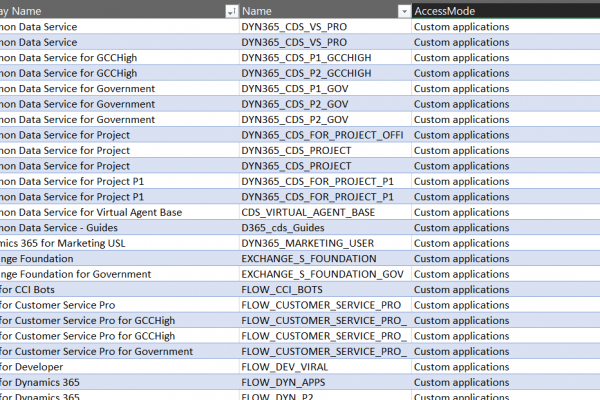Click the 'Data Service - Guides' display name cell

tap(119, 228)
